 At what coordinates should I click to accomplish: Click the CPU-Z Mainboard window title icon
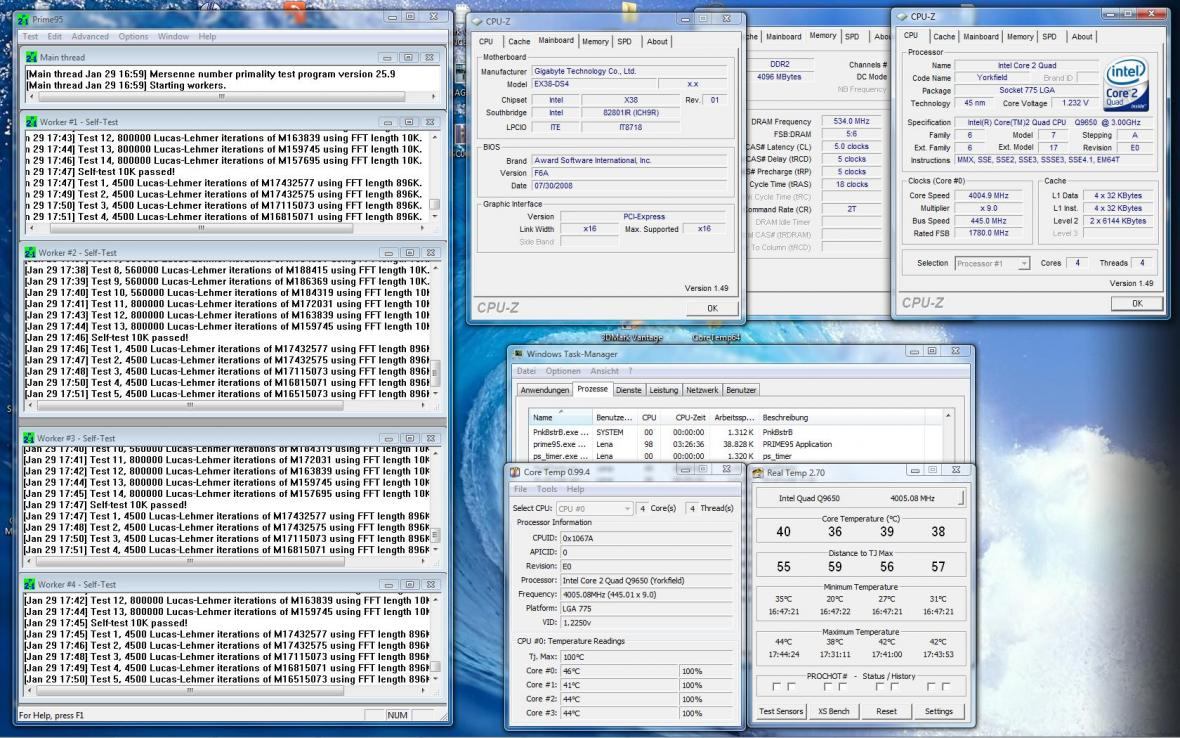point(477,22)
